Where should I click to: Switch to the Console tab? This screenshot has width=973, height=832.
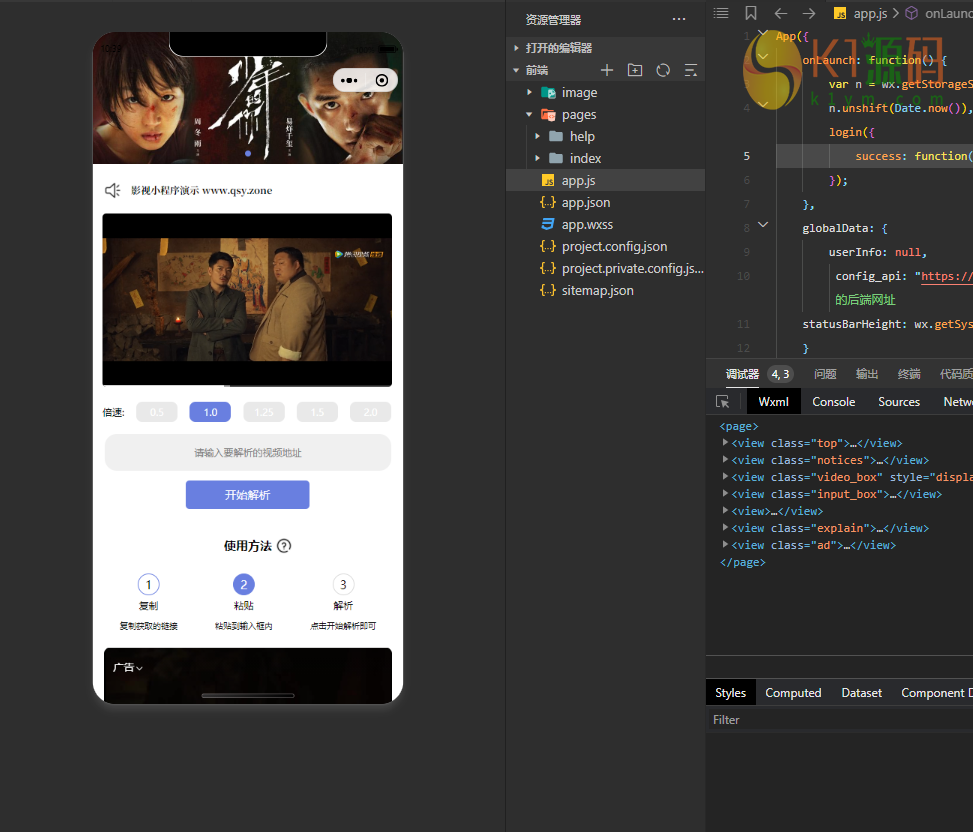(x=833, y=401)
